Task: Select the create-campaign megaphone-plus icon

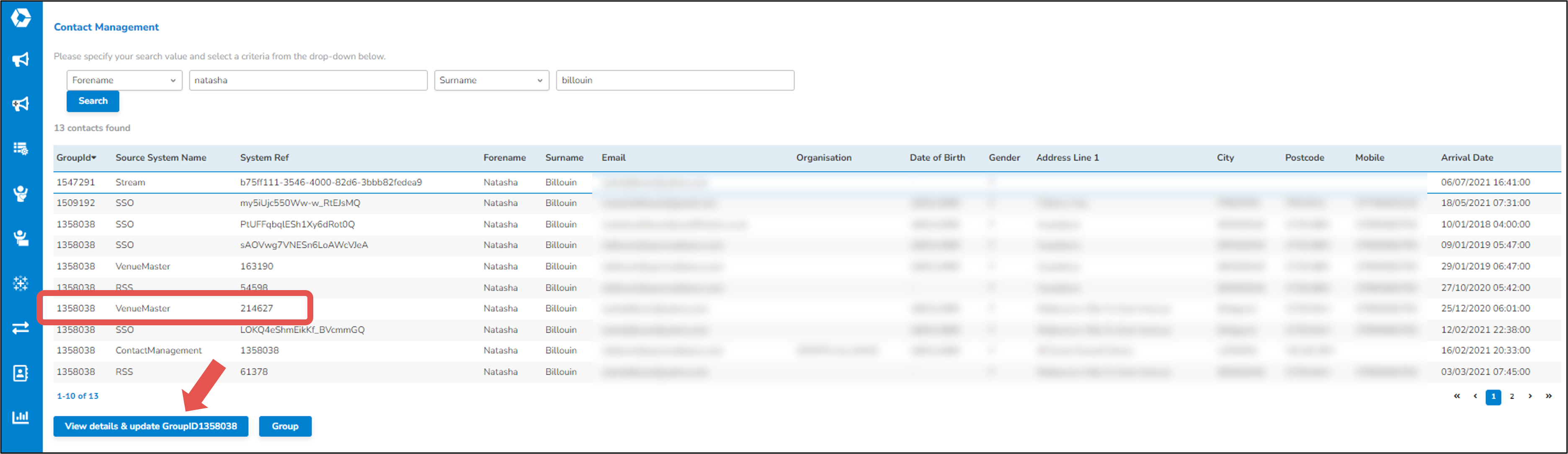Action: point(20,104)
